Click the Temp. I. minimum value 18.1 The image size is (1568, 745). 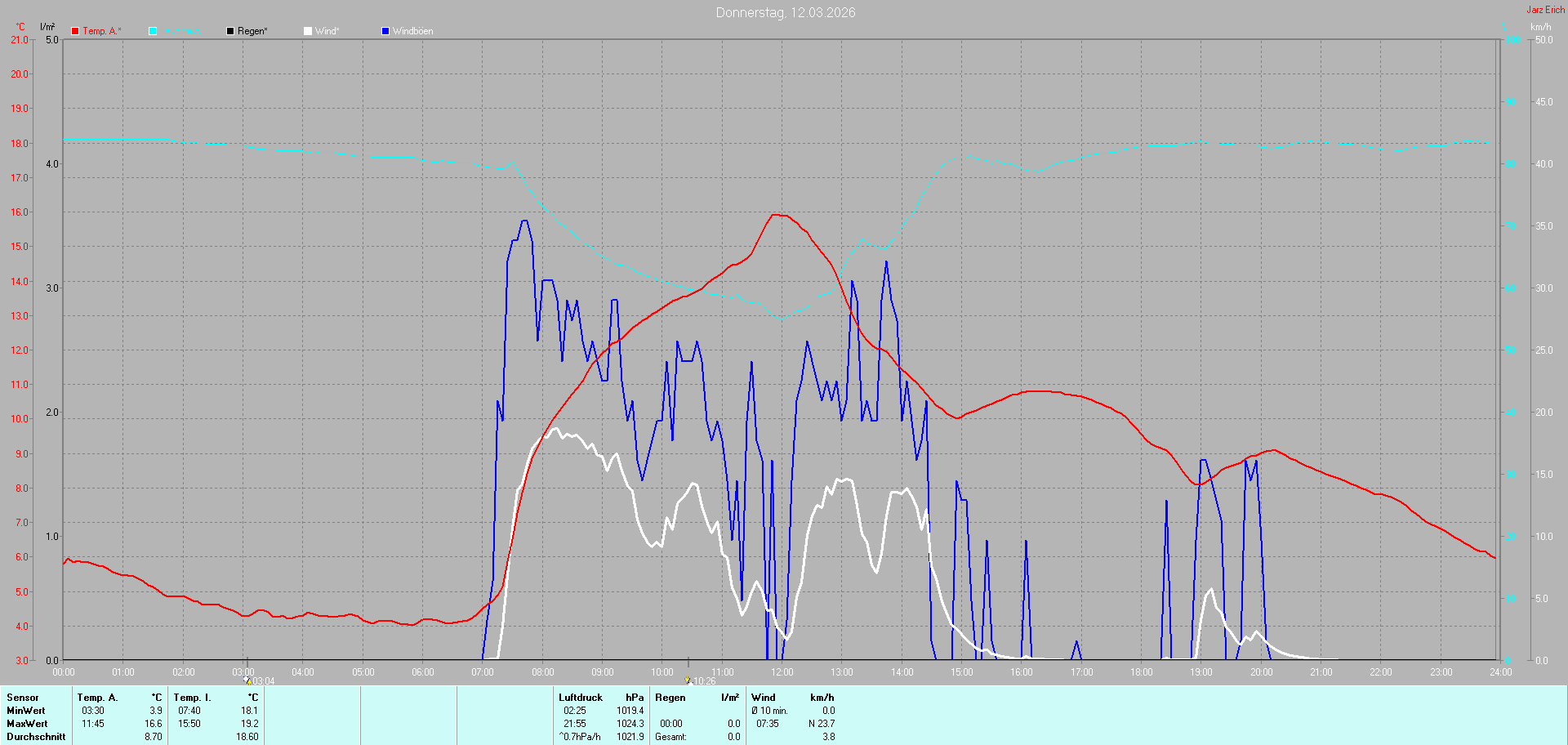click(249, 711)
